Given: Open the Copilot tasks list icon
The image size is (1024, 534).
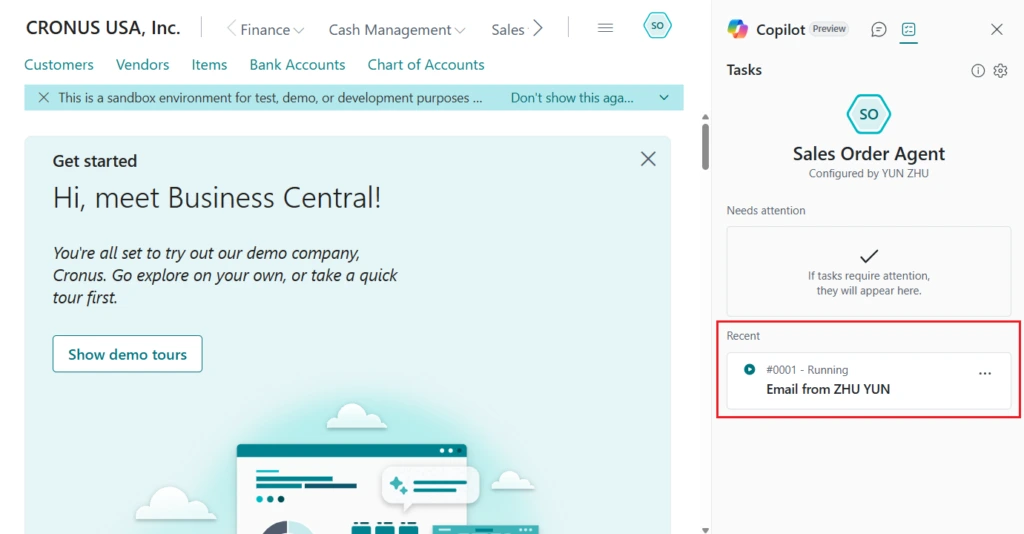Looking at the screenshot, I should tap(908, 30).
